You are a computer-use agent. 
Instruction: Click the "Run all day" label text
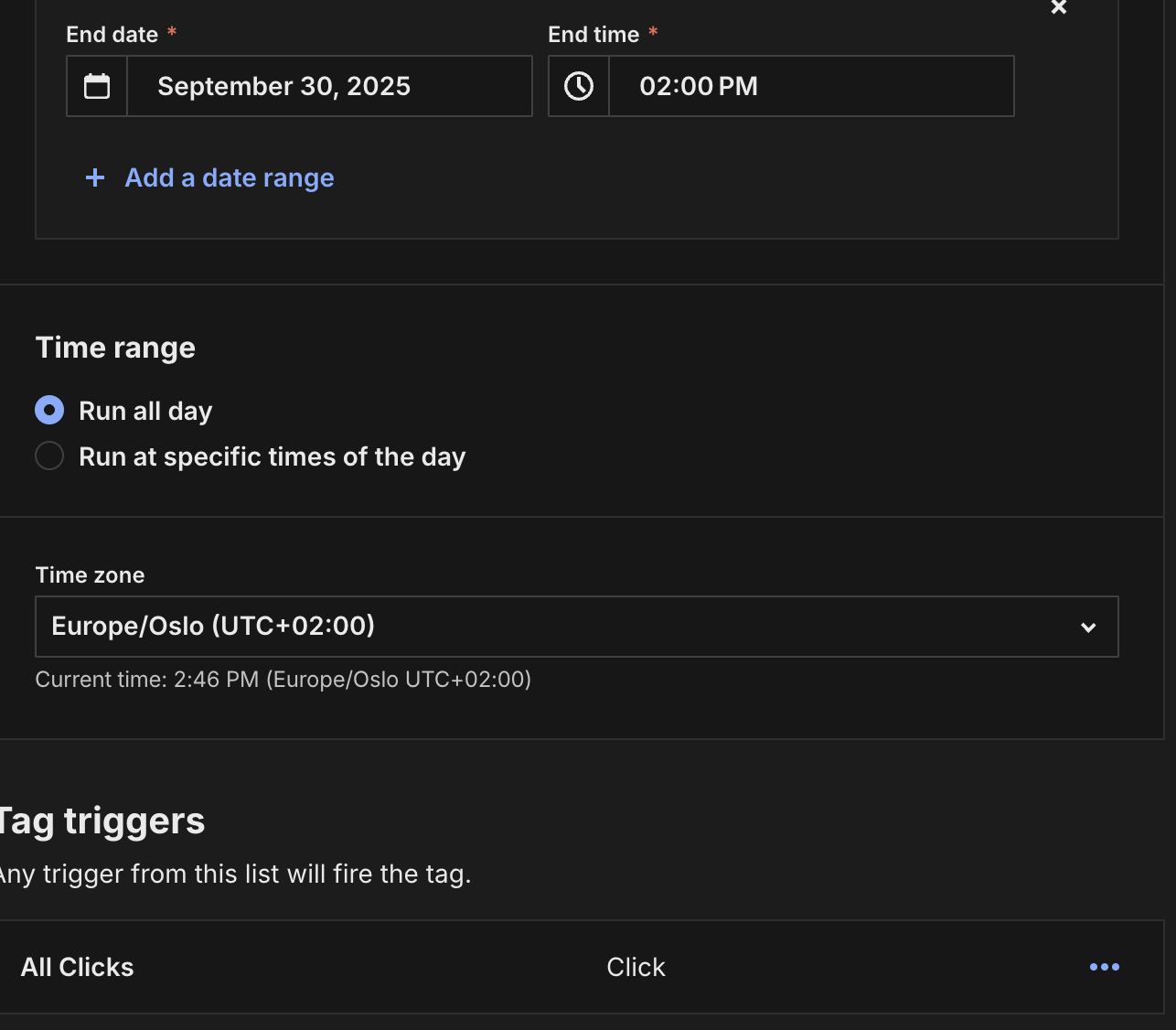pos(145,411)
